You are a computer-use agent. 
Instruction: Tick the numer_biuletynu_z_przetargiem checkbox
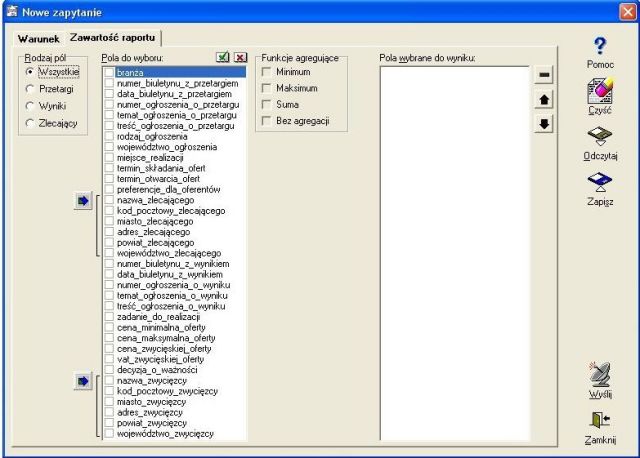109,83
